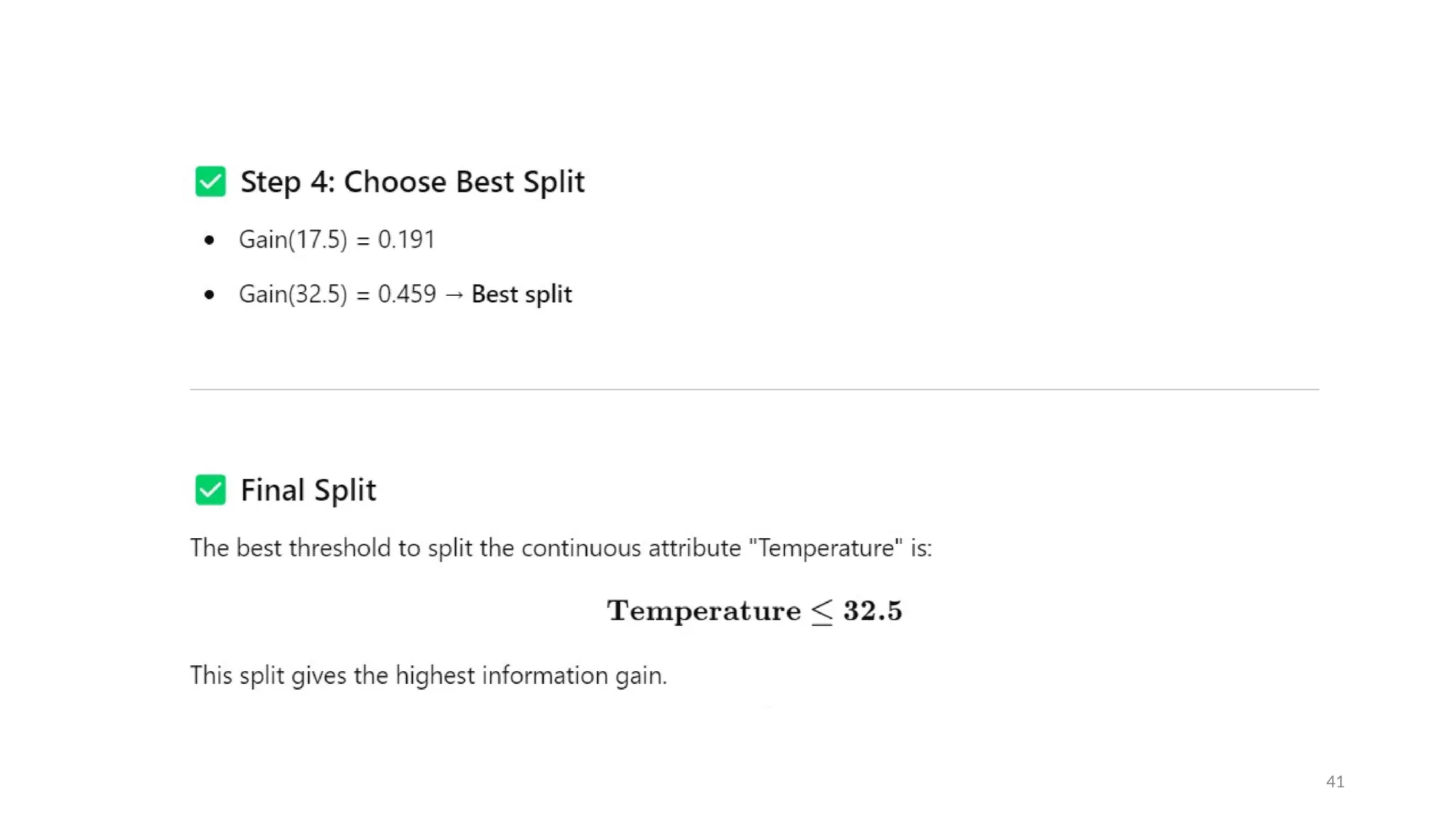Click the slide page number 41
This screenshot has height=819, width=1456.
pos(1335,781)
